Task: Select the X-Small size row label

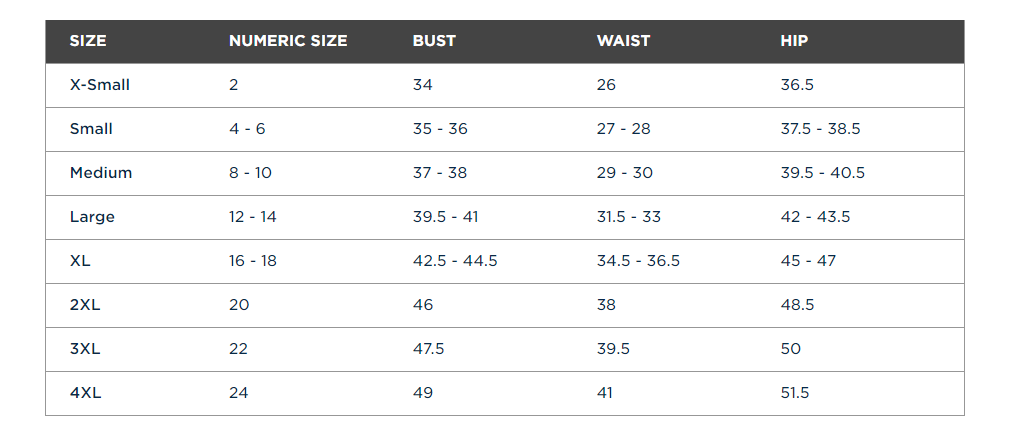Action: point(100,85)
